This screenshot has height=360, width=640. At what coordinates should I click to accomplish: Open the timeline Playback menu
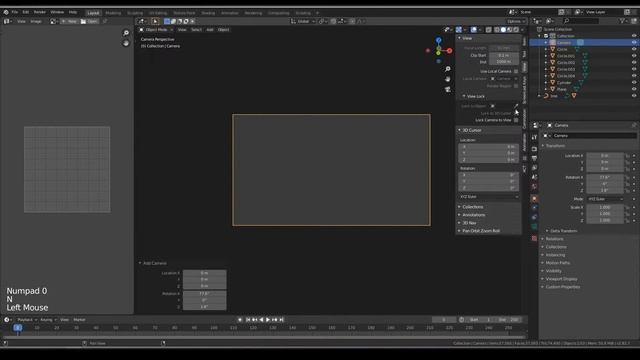click(x=26, y=320)
